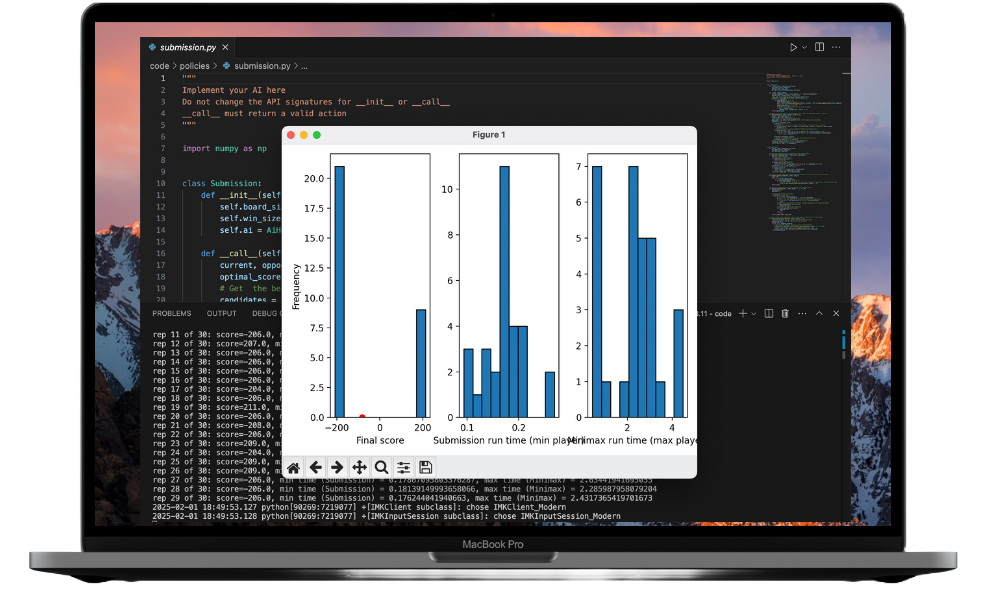Open the new terminal launch profile dropdown
This screenshot has height=609, width=992.
coord(753,314)
